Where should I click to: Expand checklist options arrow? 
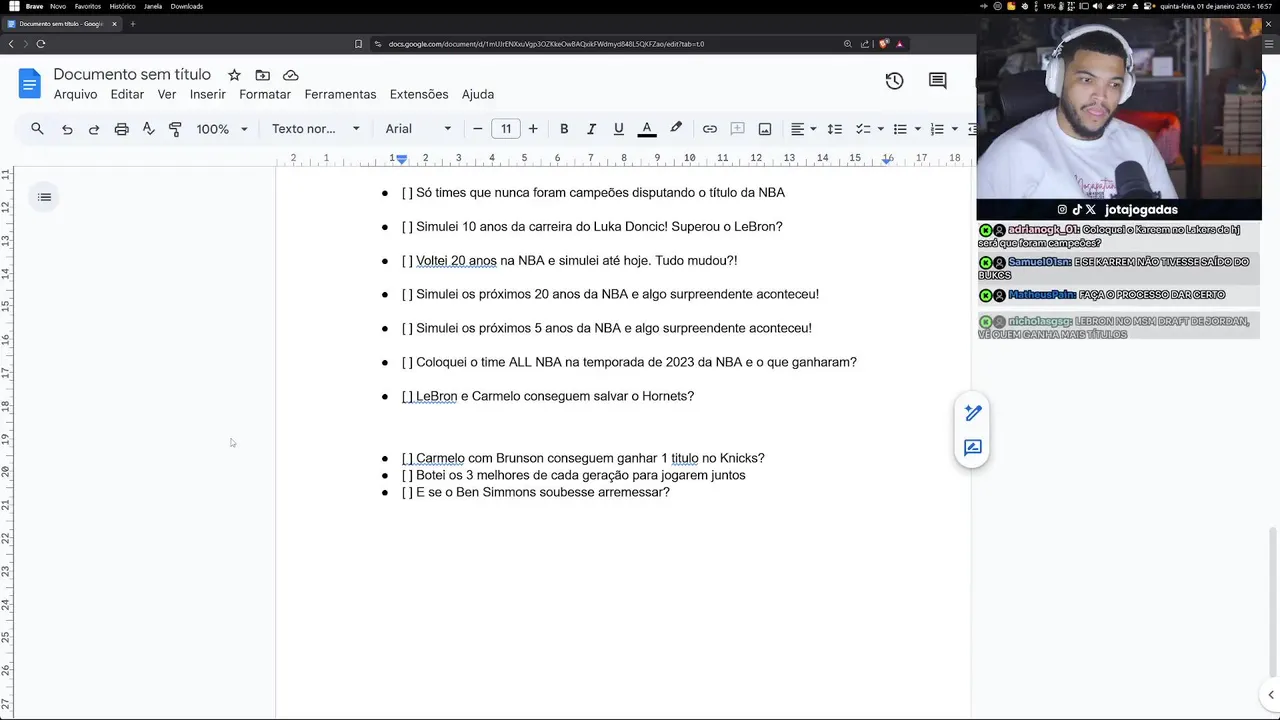pyautogui.click(x=880, y=129)
